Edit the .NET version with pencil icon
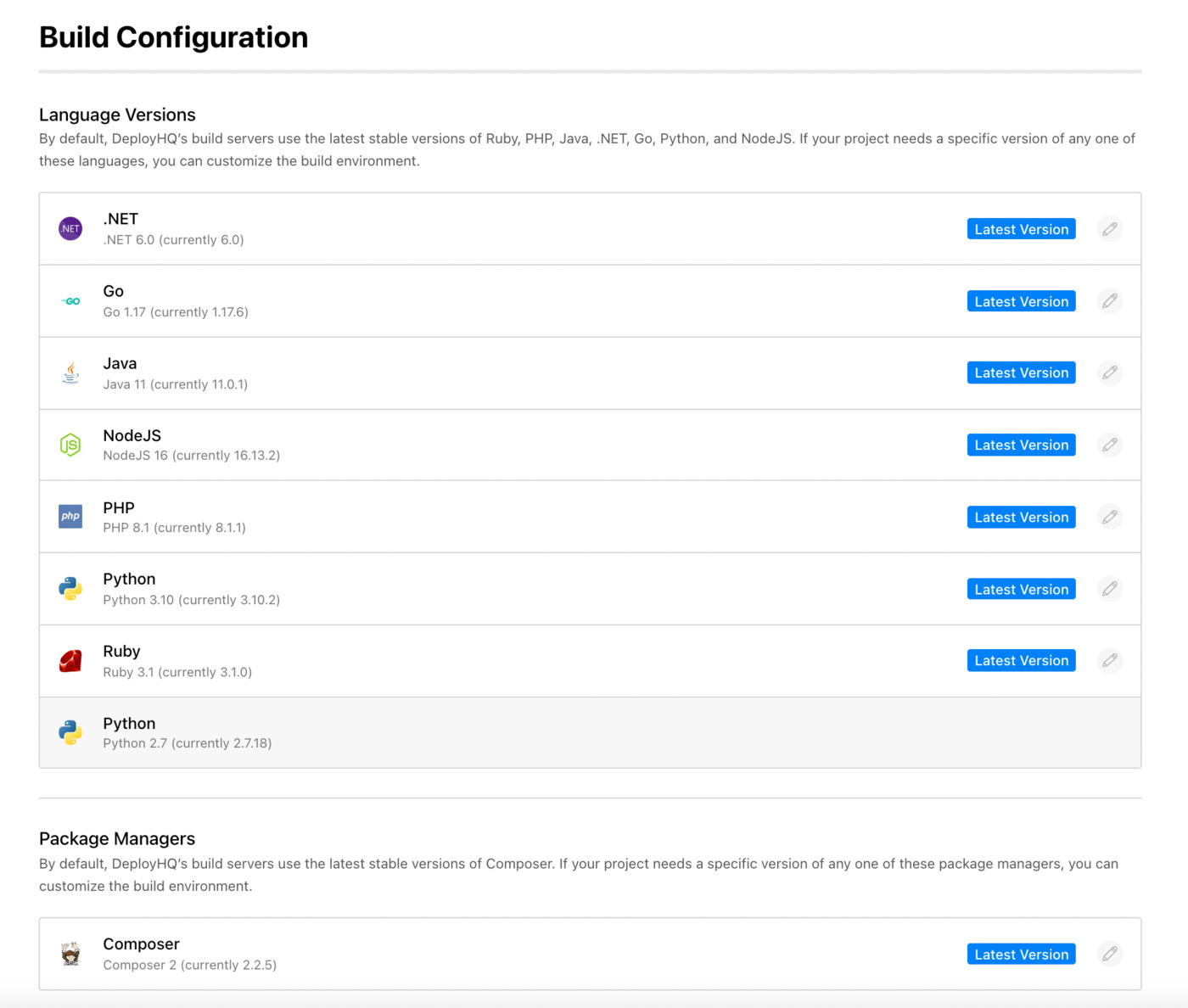1188x1008 pixels. [x=1110, y=229]
